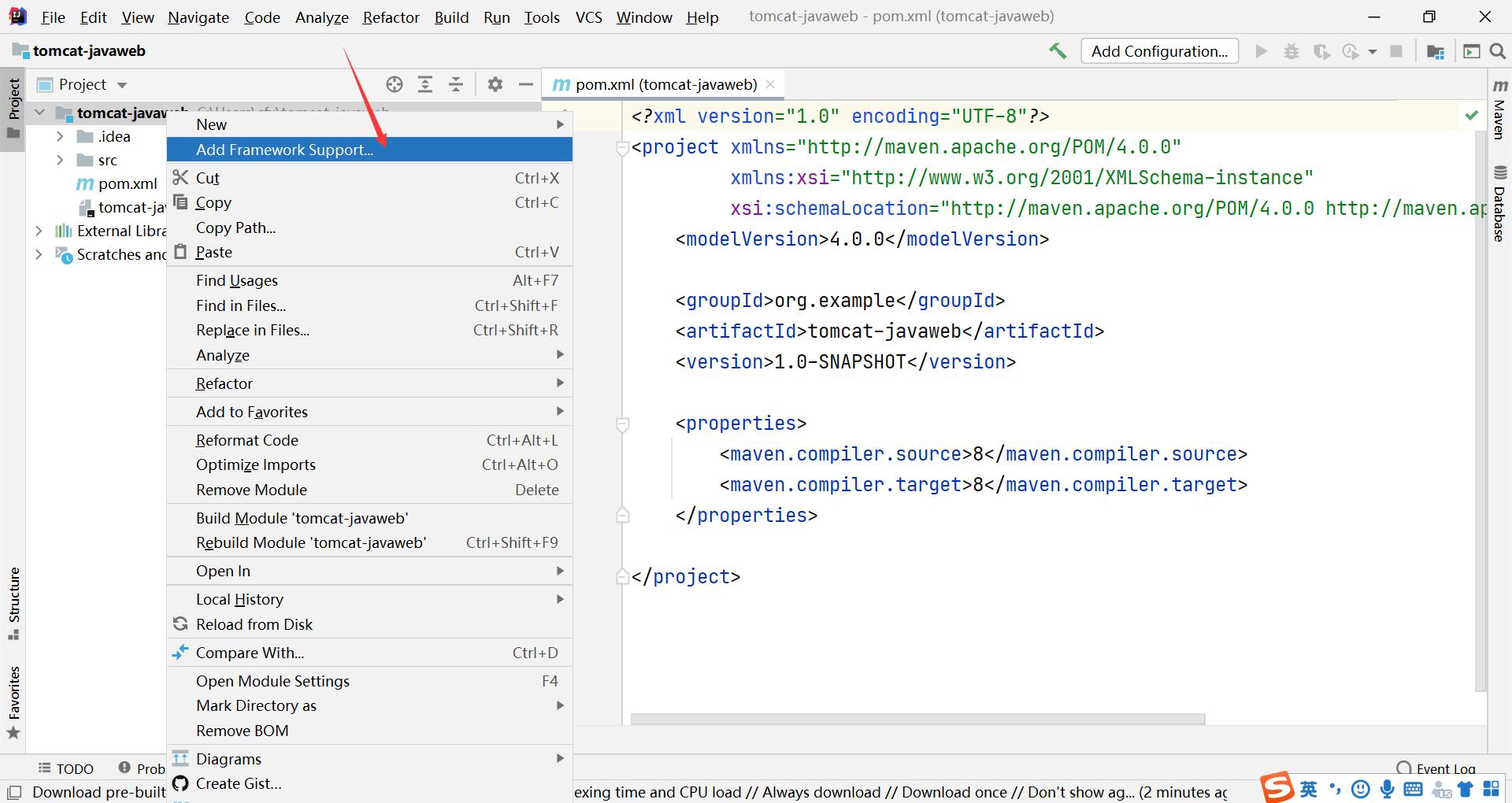The height and width of the screenshot is (803, 1512).
Task: Select Find in Files... menu item
Action: (369, 305)
